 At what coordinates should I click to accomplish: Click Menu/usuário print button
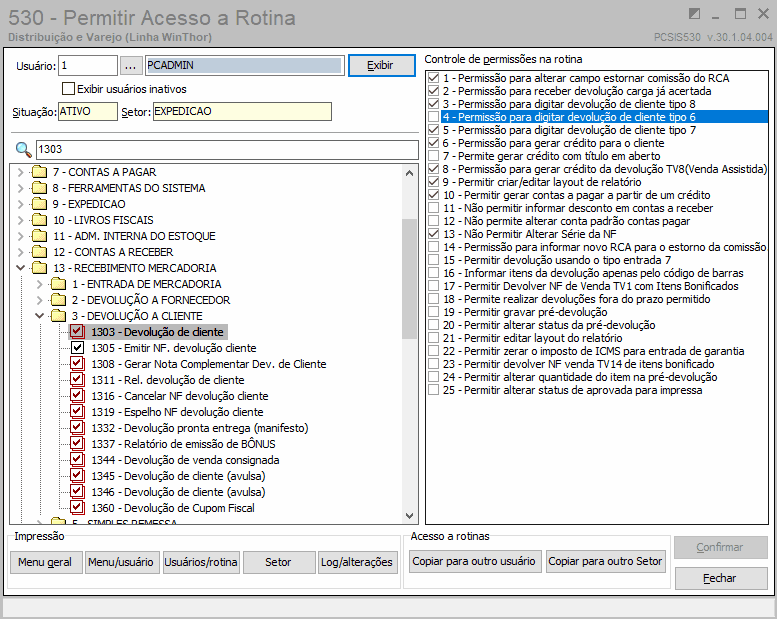[x=122, y=562]
